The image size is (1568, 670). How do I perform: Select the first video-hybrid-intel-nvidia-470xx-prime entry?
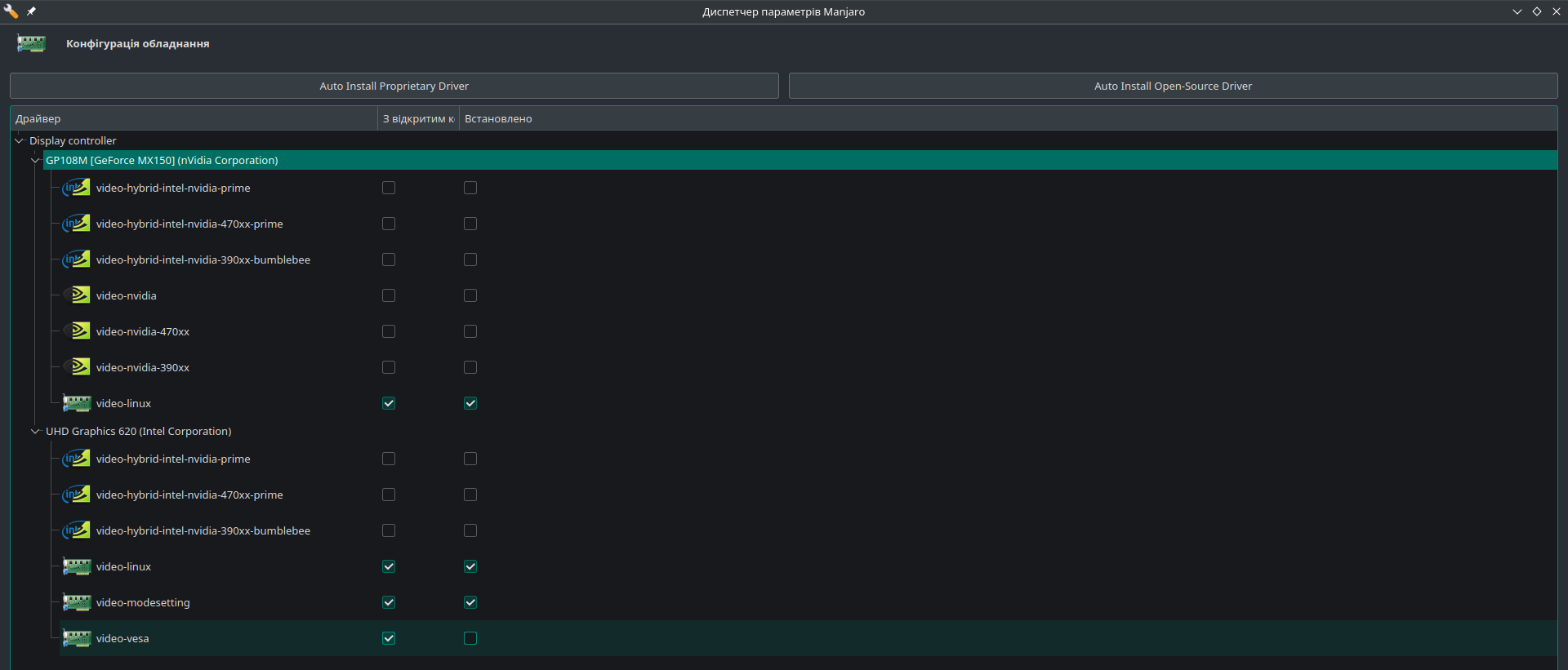[189, 224]
